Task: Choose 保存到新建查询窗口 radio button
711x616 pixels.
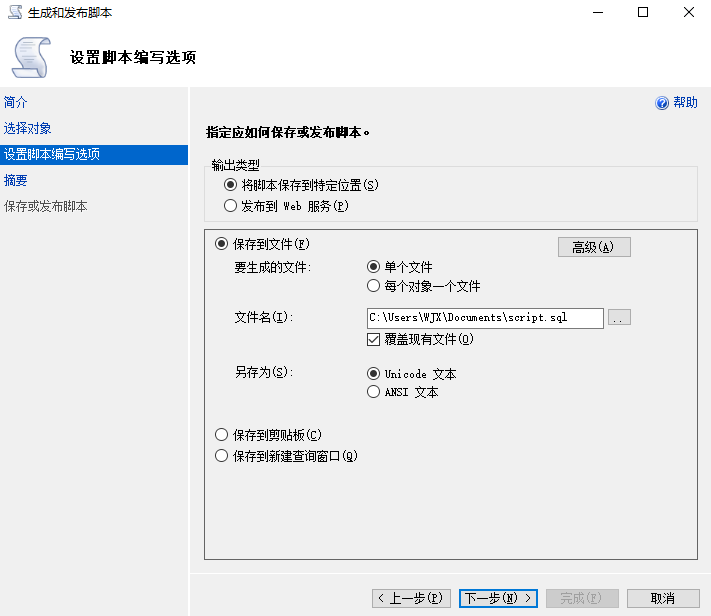Action: (221, 455)
